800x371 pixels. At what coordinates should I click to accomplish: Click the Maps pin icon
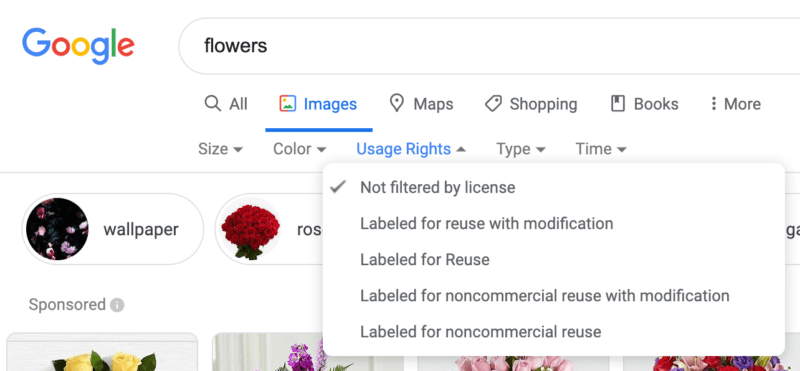tap(396, 104)
